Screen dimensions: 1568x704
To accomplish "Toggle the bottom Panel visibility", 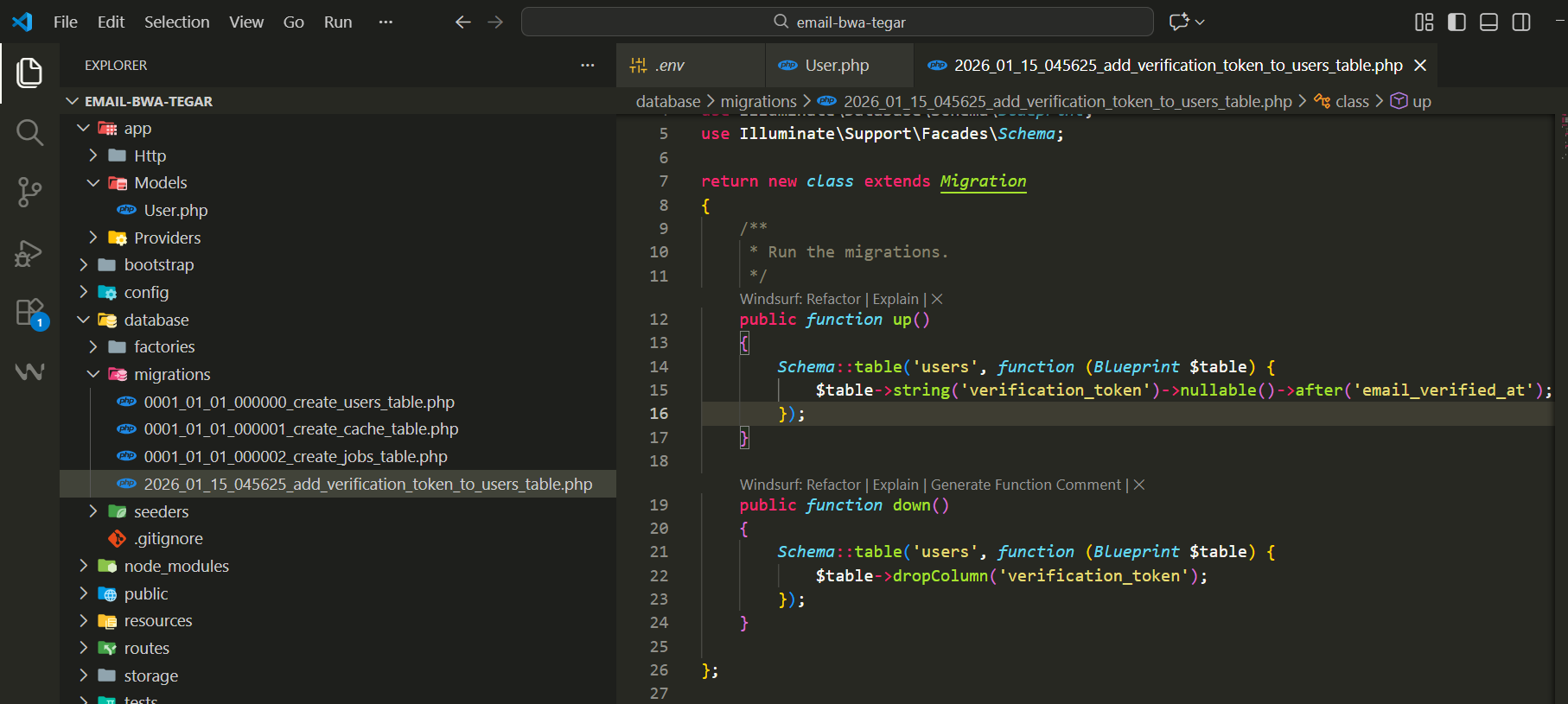I will pyautogui.click(x=1488, y=22).
